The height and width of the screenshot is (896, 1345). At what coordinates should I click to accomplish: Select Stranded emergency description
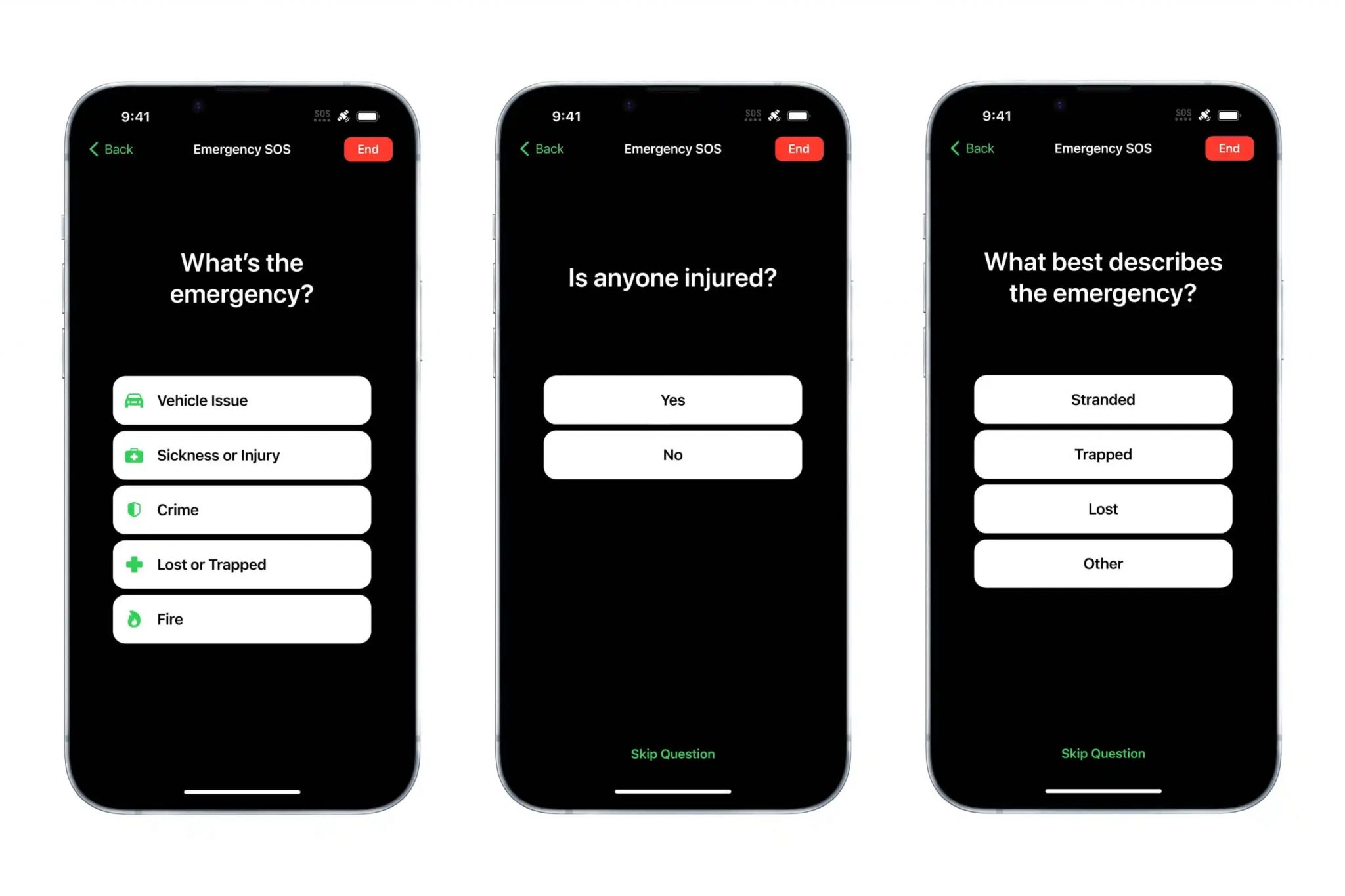(x=1102, y=399)
